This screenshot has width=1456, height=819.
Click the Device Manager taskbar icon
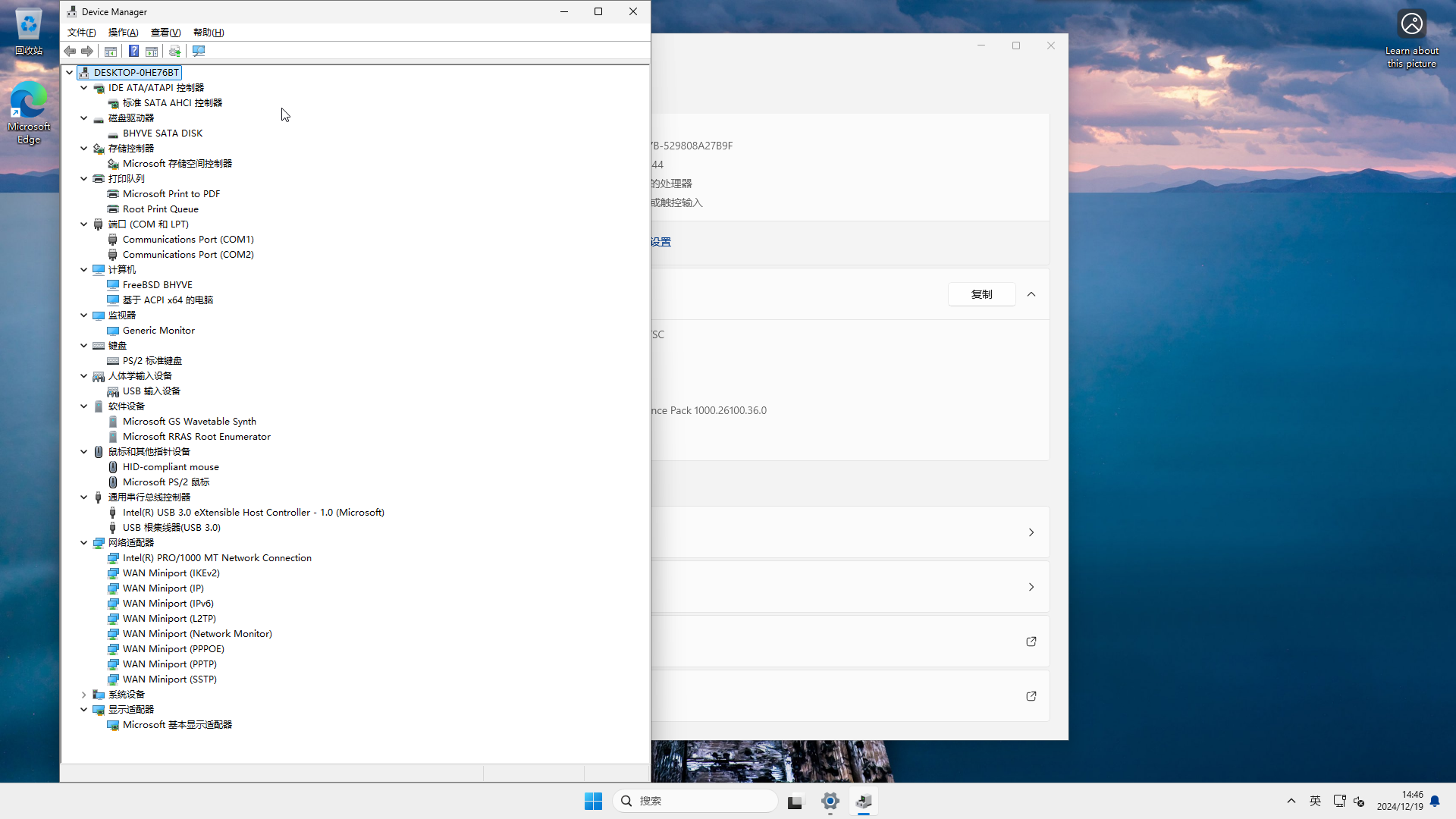click(x=864, y=801)
